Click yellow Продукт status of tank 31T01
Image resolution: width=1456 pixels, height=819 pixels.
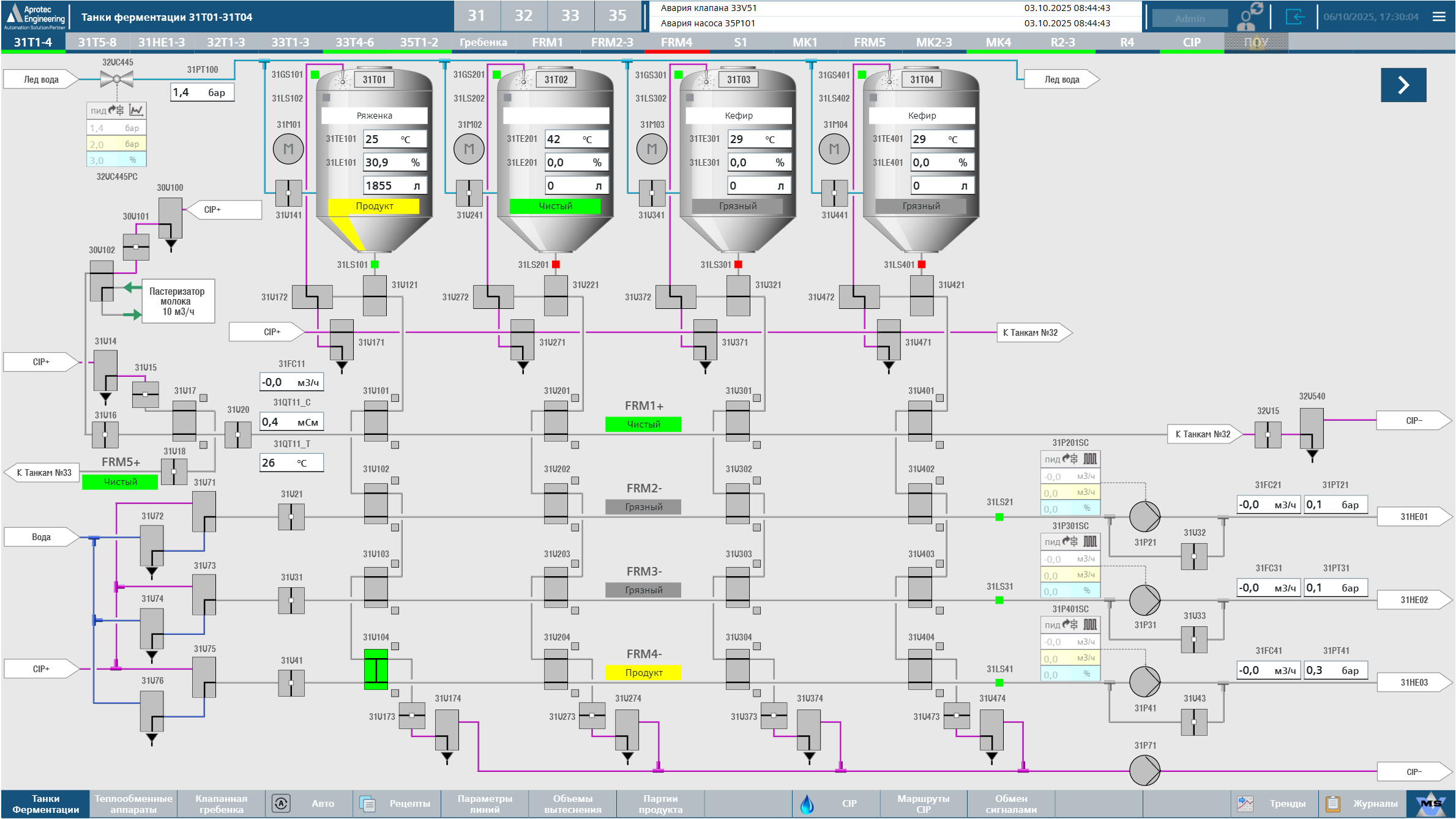click(374, 206)
